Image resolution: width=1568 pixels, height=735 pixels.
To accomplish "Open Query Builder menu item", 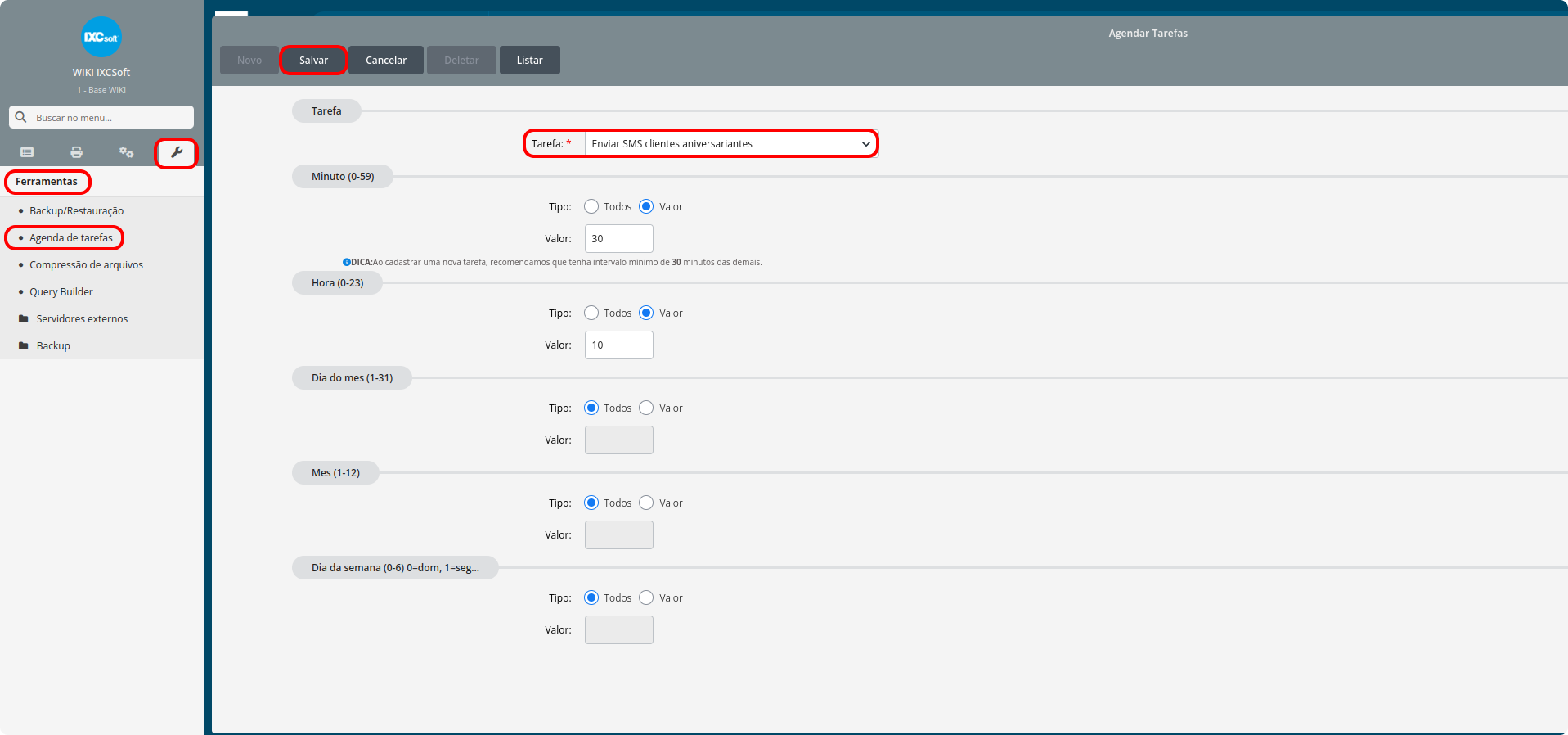I will (x=61, y=291).
